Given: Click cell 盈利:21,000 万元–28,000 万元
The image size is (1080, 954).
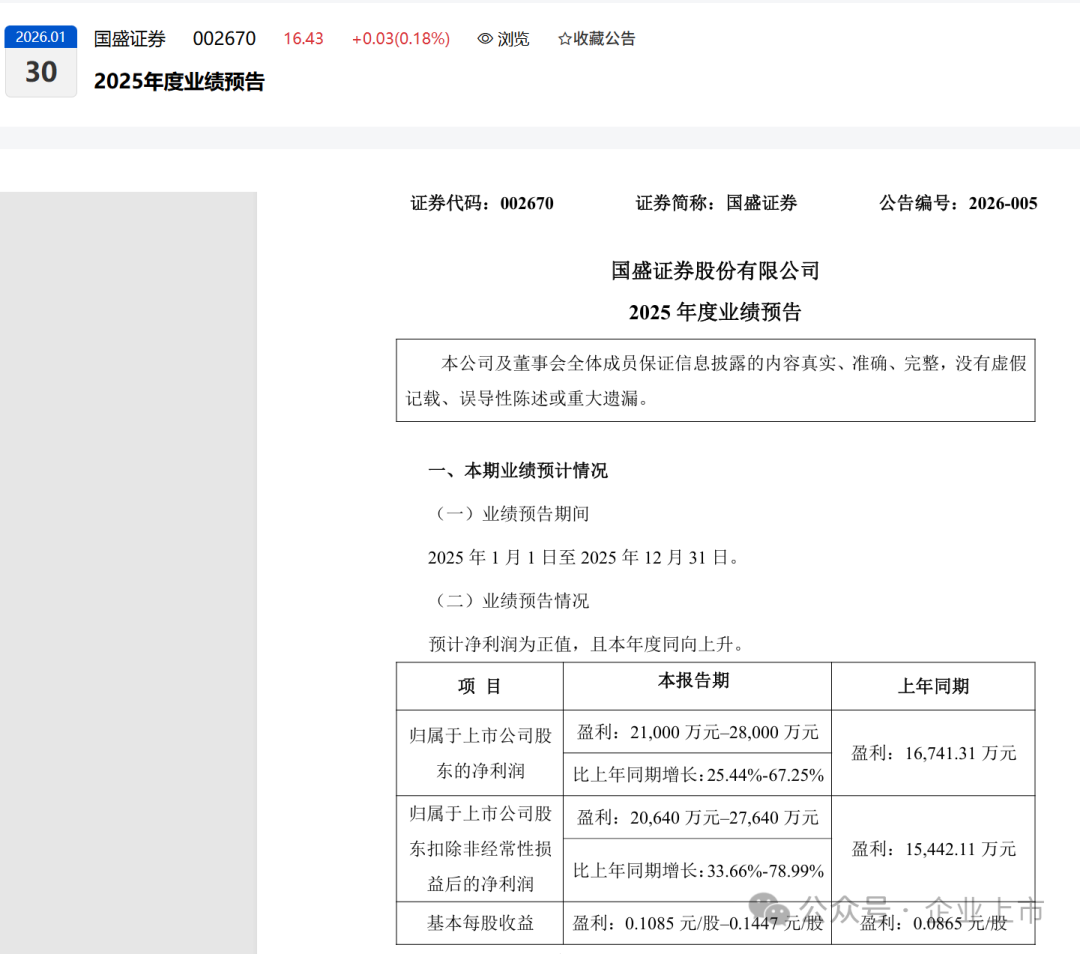Looking at the screenshot, I should coord(697,732).
